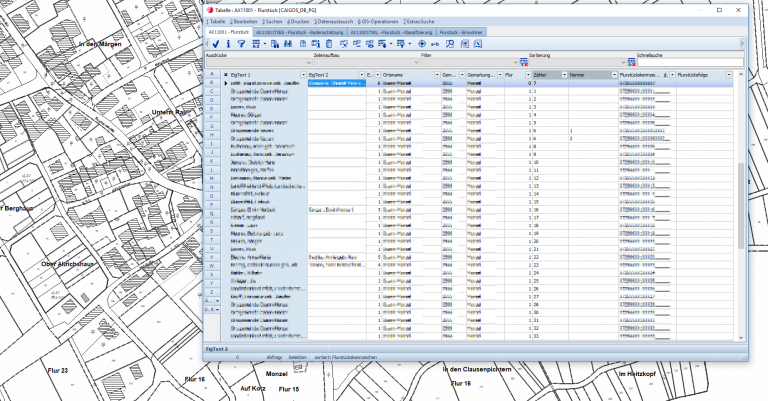Jump to letter M in index strip
This screenshot has width=768, height=401.
coord(212,179)
